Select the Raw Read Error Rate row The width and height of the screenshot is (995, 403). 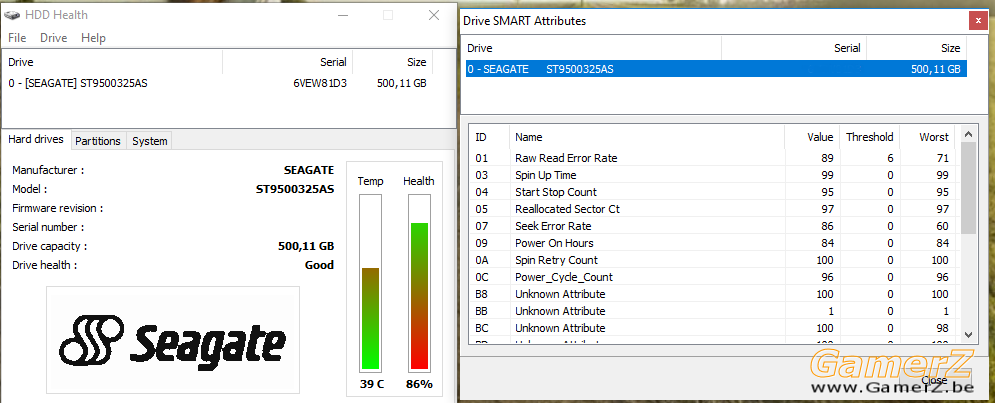coord(715,158)
